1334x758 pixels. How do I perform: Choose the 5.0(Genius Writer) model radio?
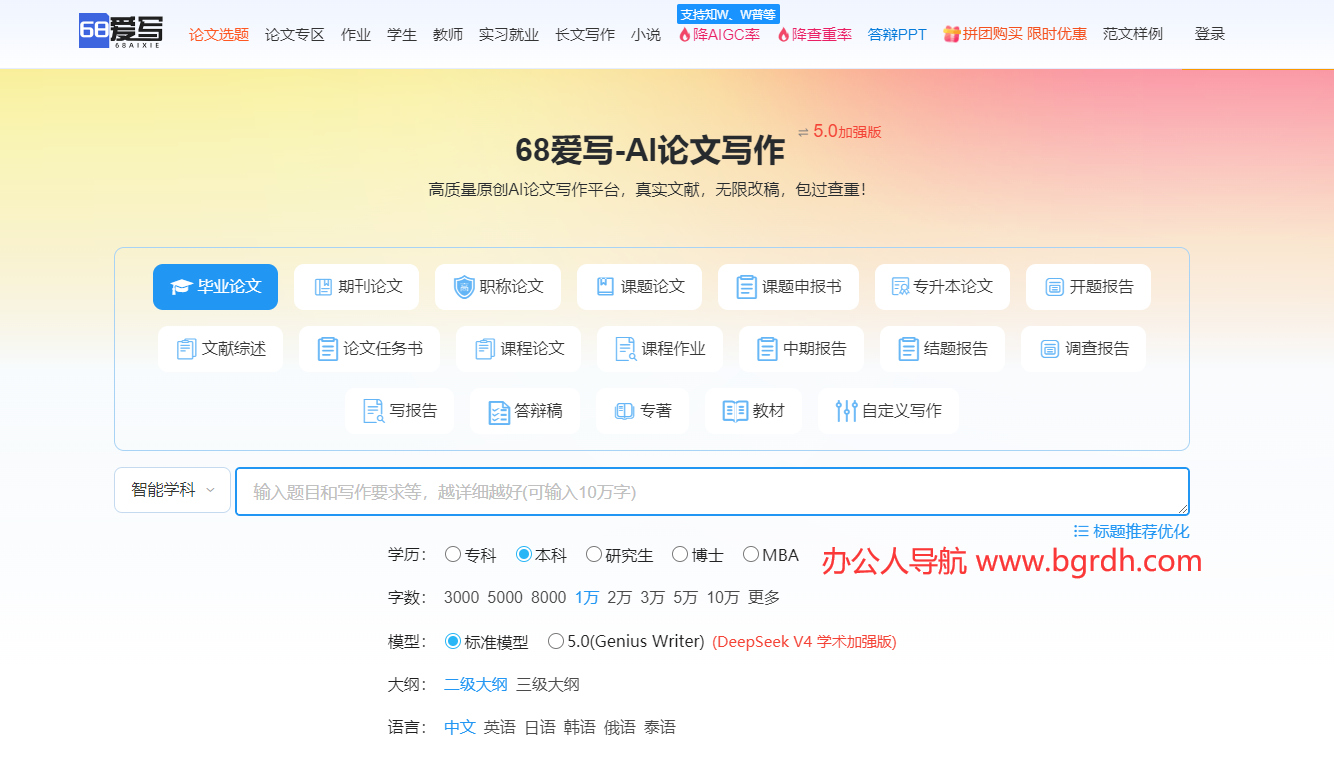click(x=556, y=641)
